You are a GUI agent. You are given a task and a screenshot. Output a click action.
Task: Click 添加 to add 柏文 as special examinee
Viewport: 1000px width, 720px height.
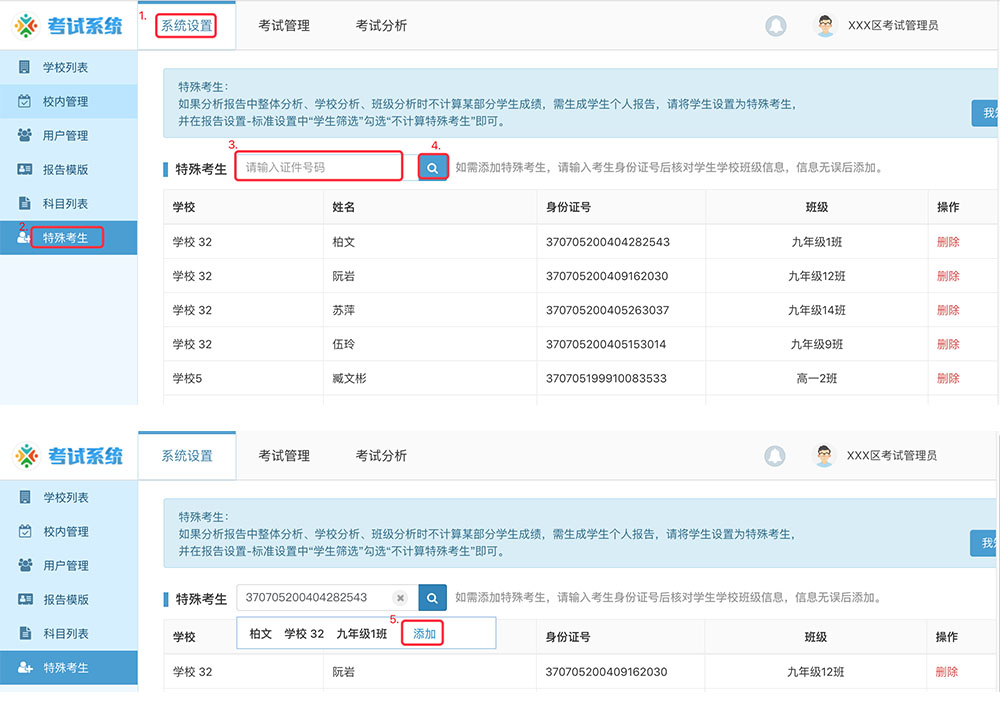click(x=423, y=633)
